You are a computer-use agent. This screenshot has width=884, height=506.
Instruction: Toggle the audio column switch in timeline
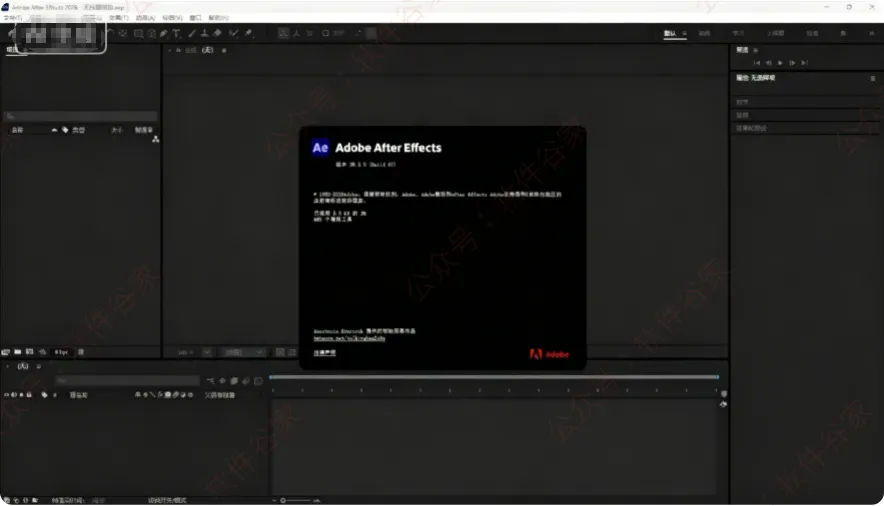click(x=14, y=394)
